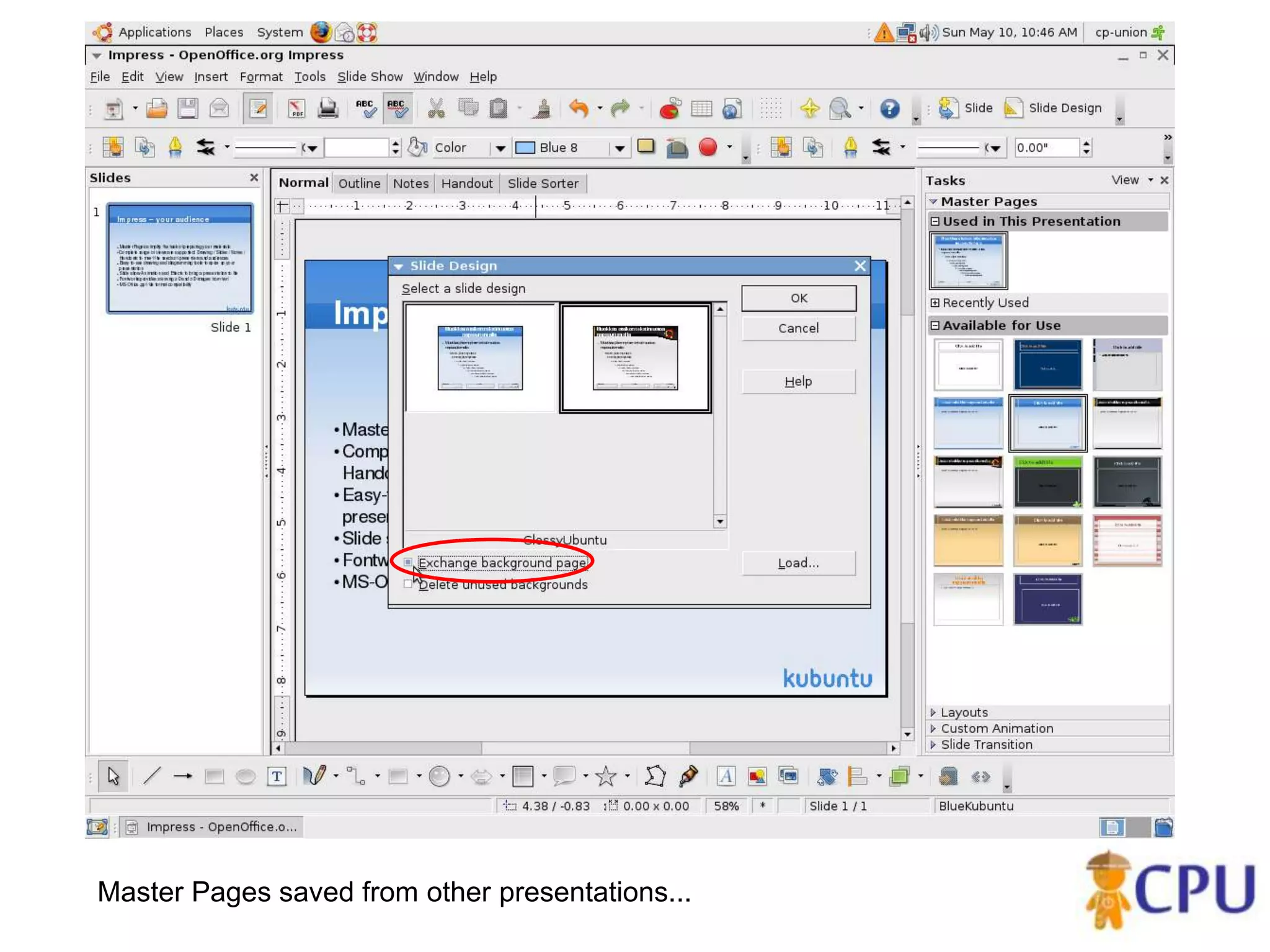Switch to the Notes tab
This screenshot has height=952, width=1270.
pyautogui.click(x=411, y=183)
